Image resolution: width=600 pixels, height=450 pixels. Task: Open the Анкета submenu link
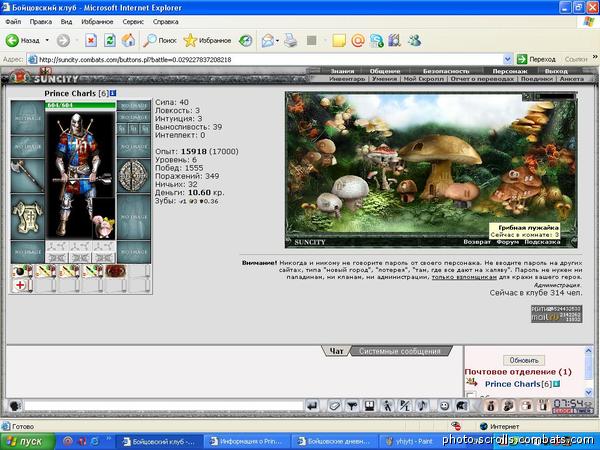click(x=572, y=78)
